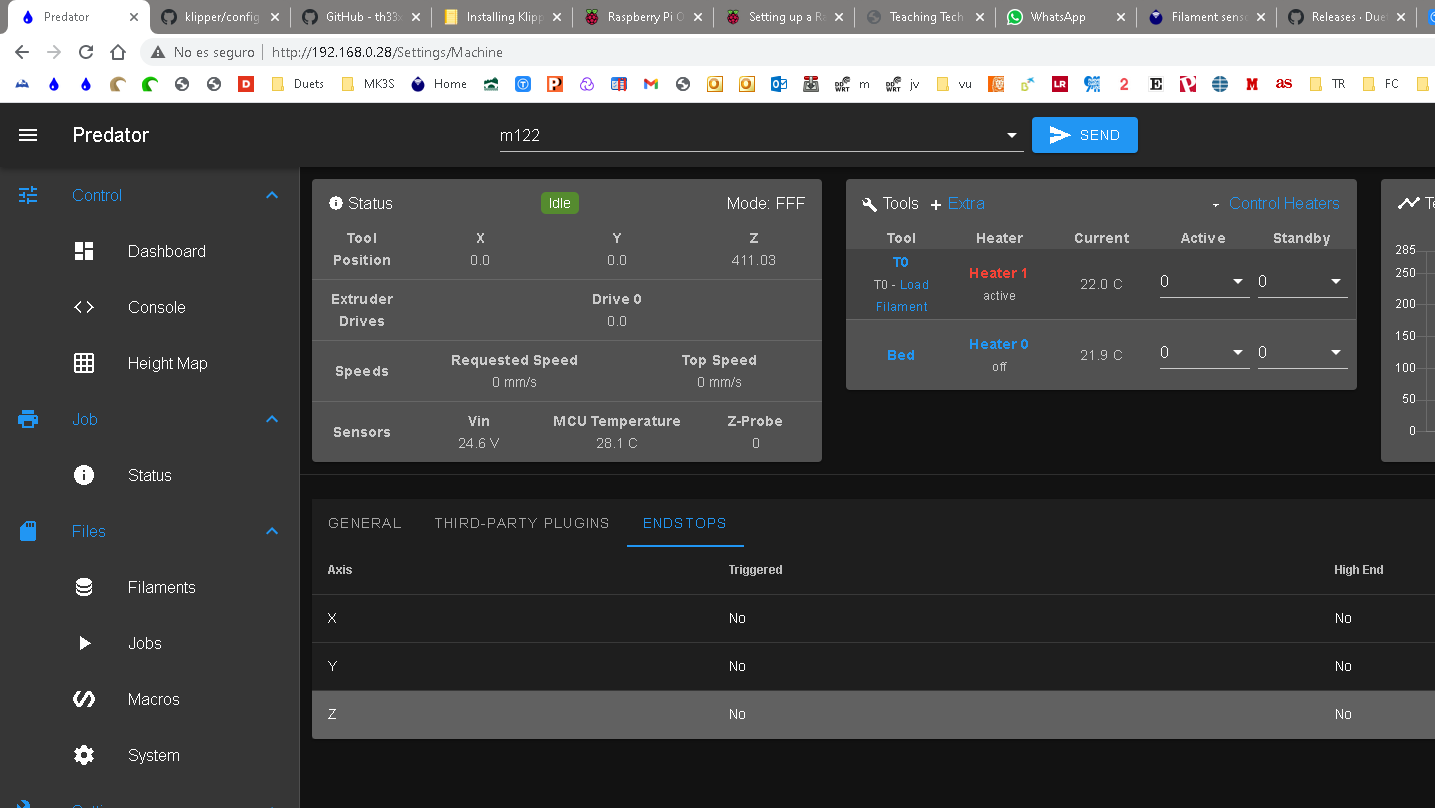Click the browser address bar URL
Viewport: 1435px width, 808px height.
(x=387, y=52)
